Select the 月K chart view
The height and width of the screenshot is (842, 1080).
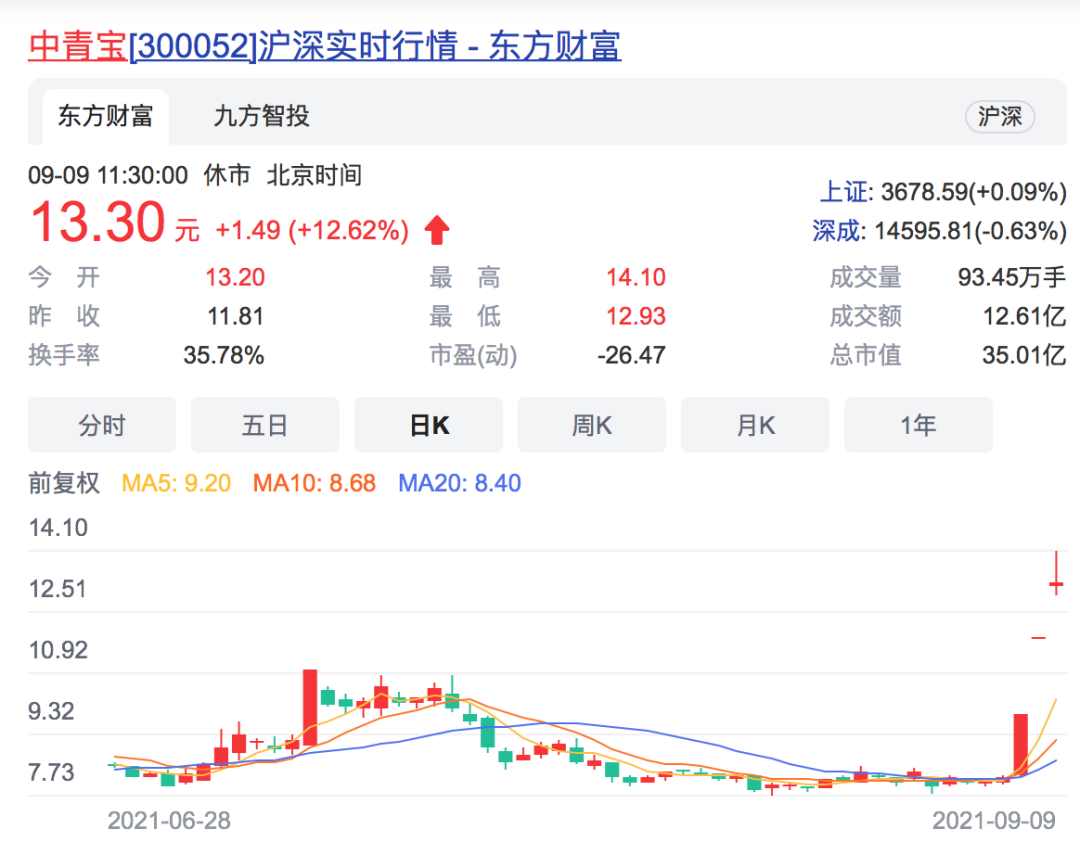click(x=755, y=425)
